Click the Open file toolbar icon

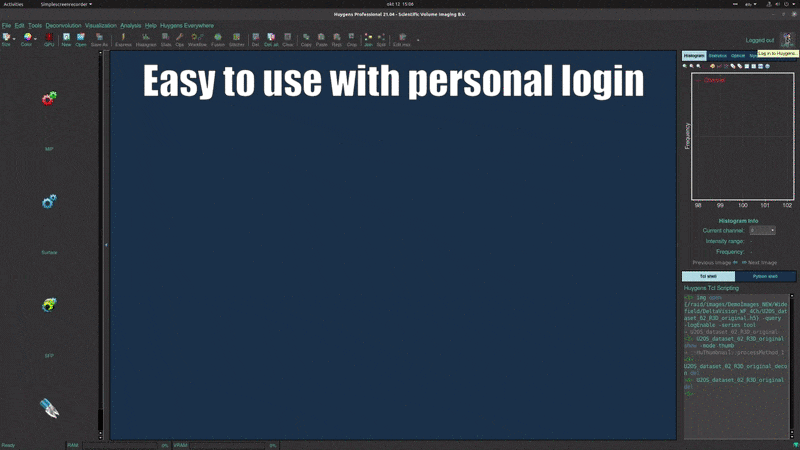click(80, 39)
